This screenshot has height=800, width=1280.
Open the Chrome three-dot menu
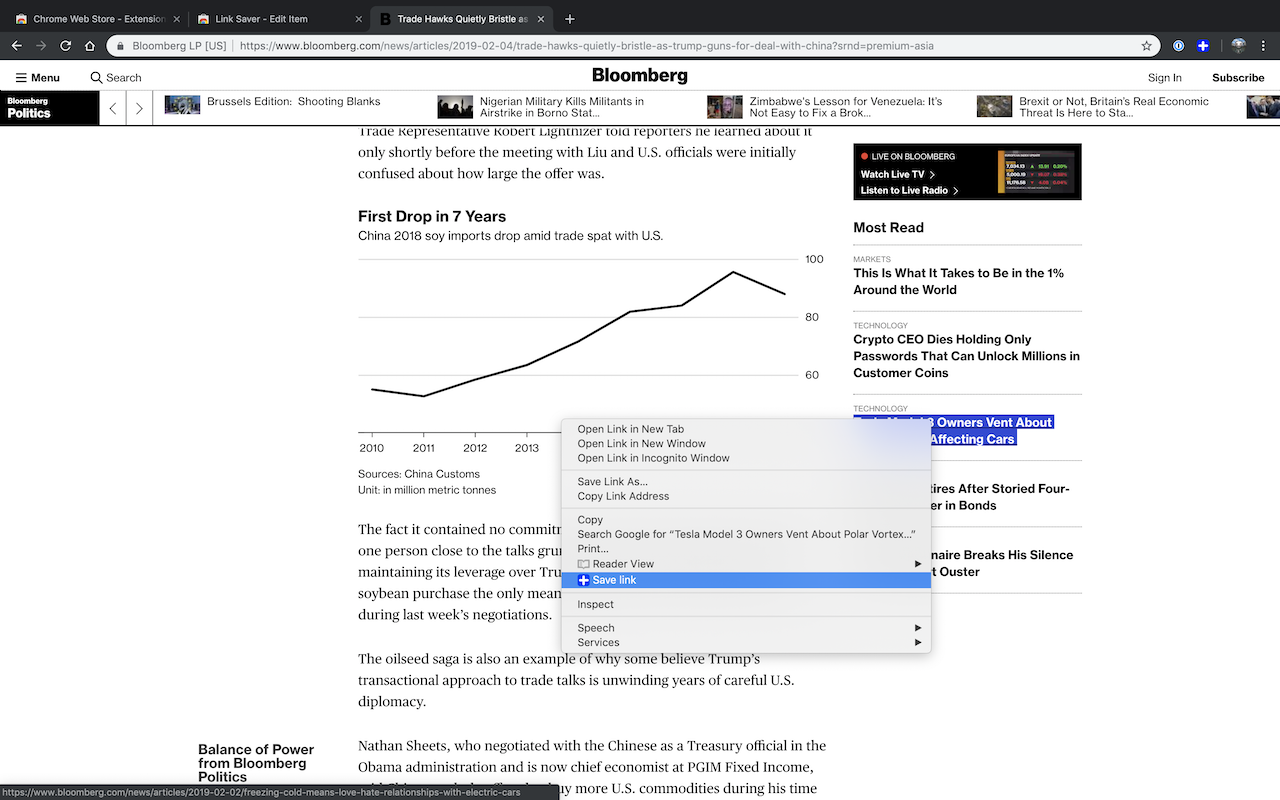pyautogui.click(x=1264, y=46)
